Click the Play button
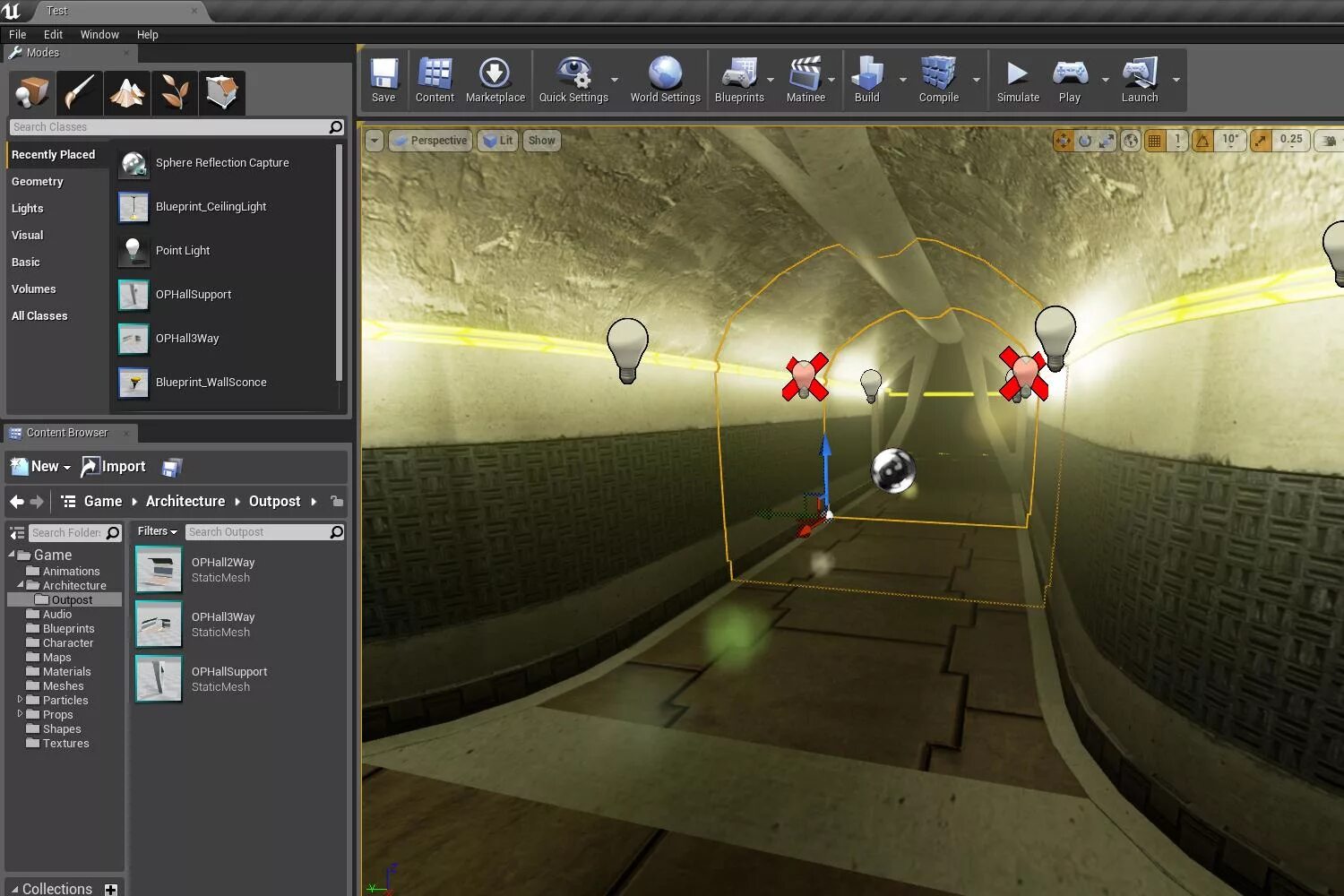This screenshot has width=1344, height=896. coord(1069,79)
